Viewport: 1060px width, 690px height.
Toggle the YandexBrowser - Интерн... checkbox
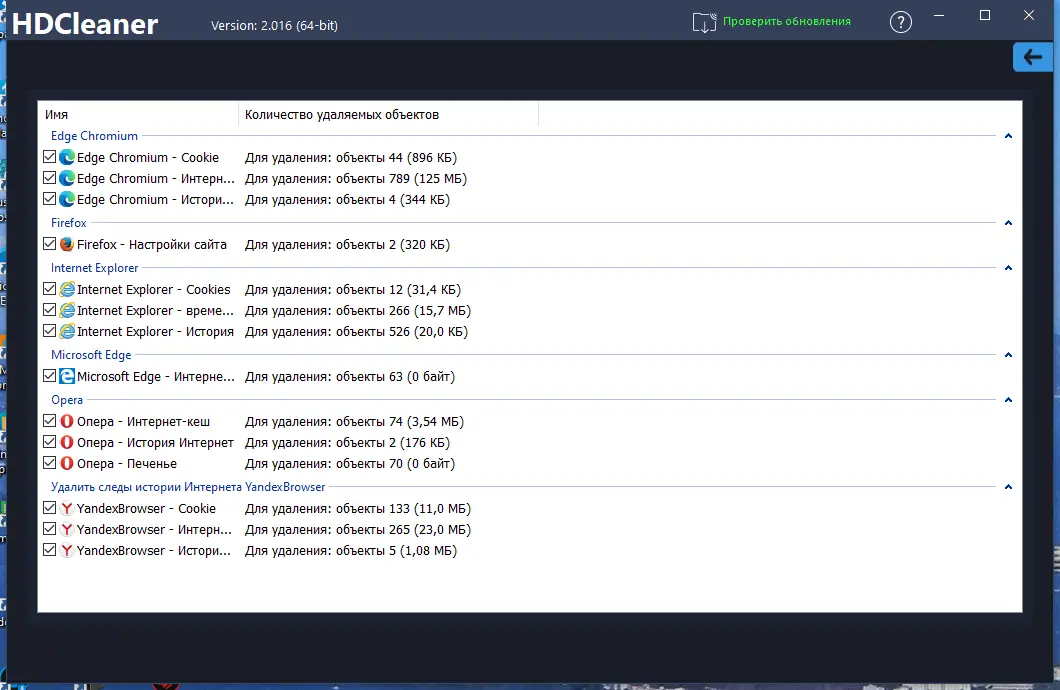(49, 528)
